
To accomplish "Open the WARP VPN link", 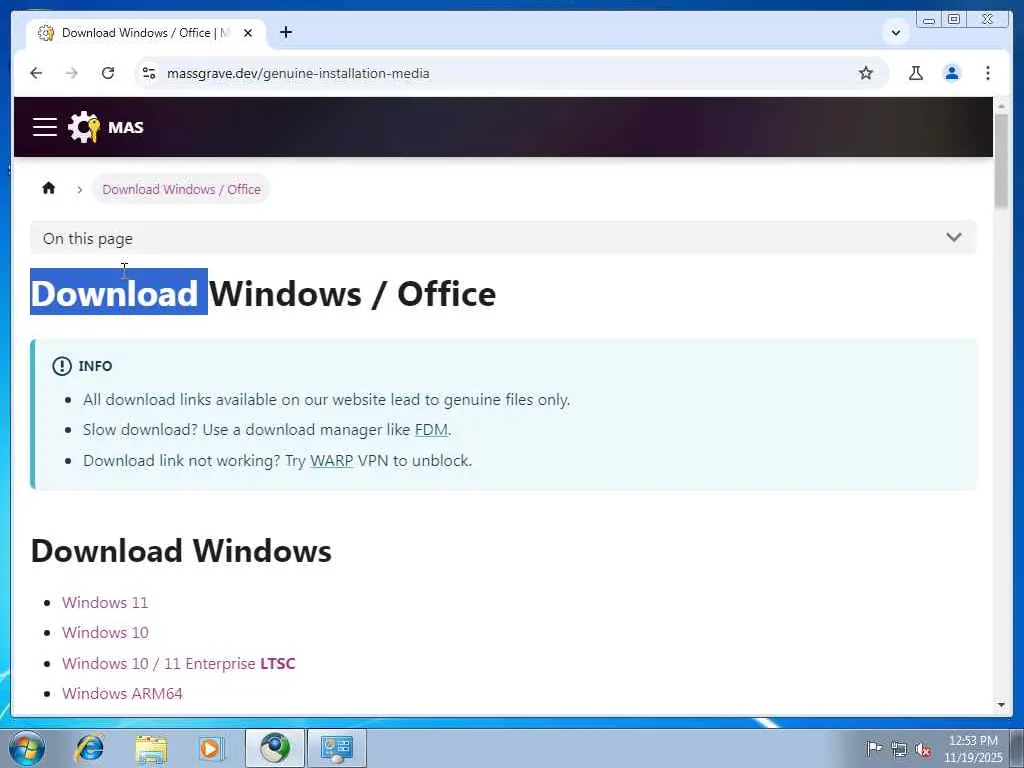I will (x=332, y=460).
